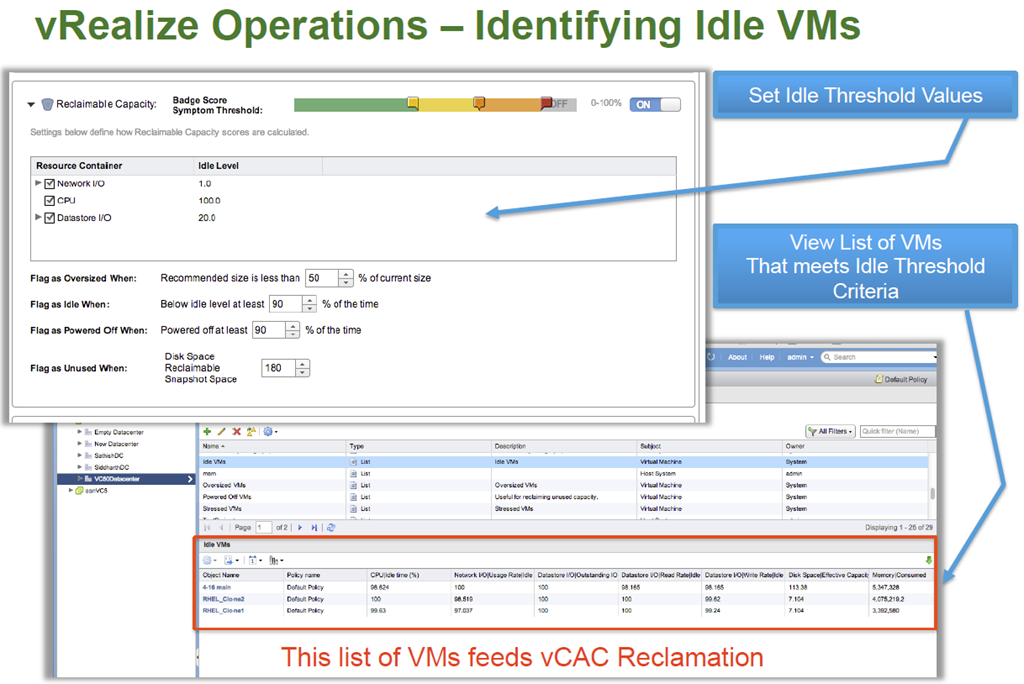Image resolution: width=1024 pixels, height=684 pixels.
Task: Uncheck the Network I/O checkbox
Action: click(x=50, y=184)
